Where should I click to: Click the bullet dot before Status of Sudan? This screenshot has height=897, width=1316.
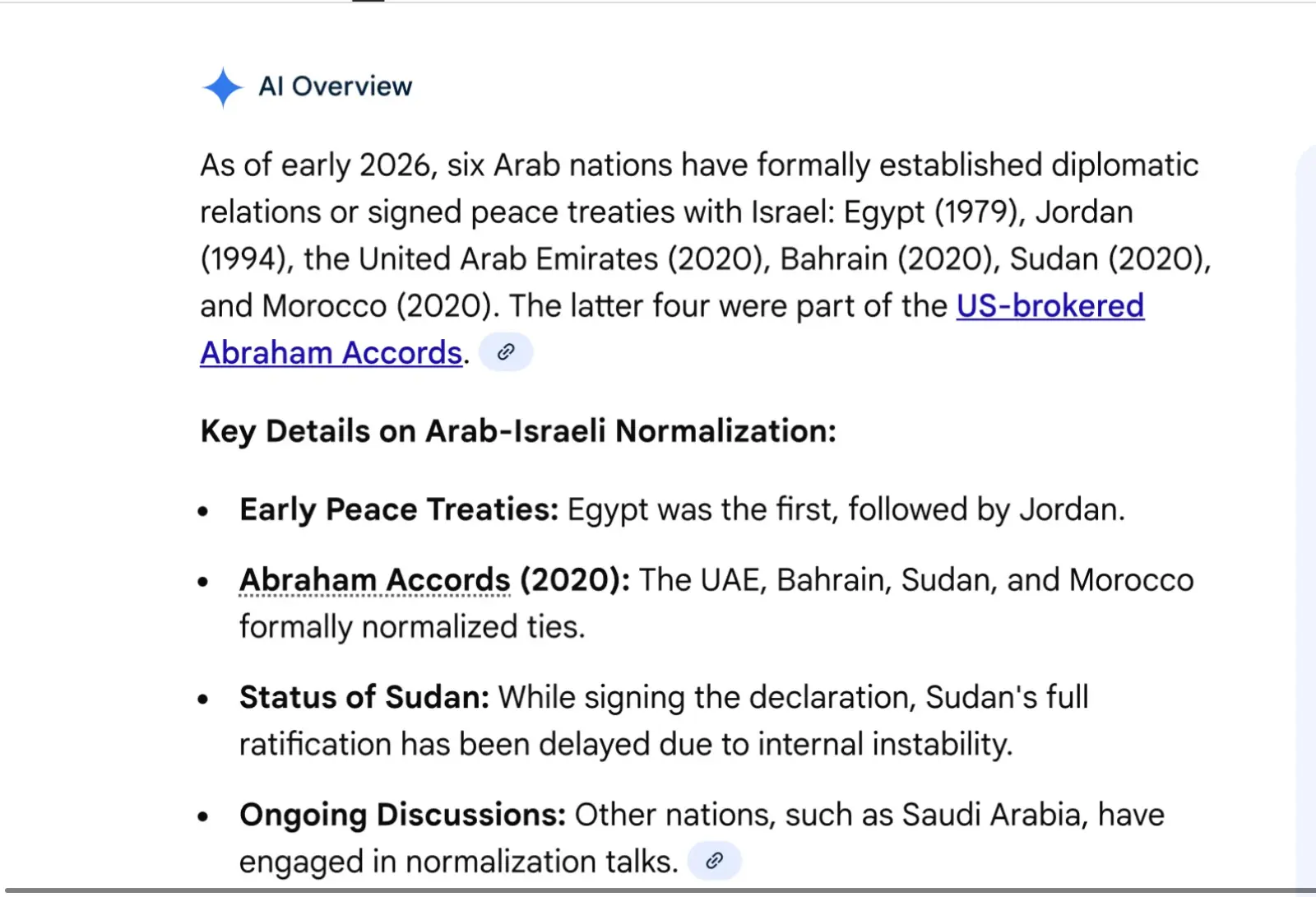[203, 699]
